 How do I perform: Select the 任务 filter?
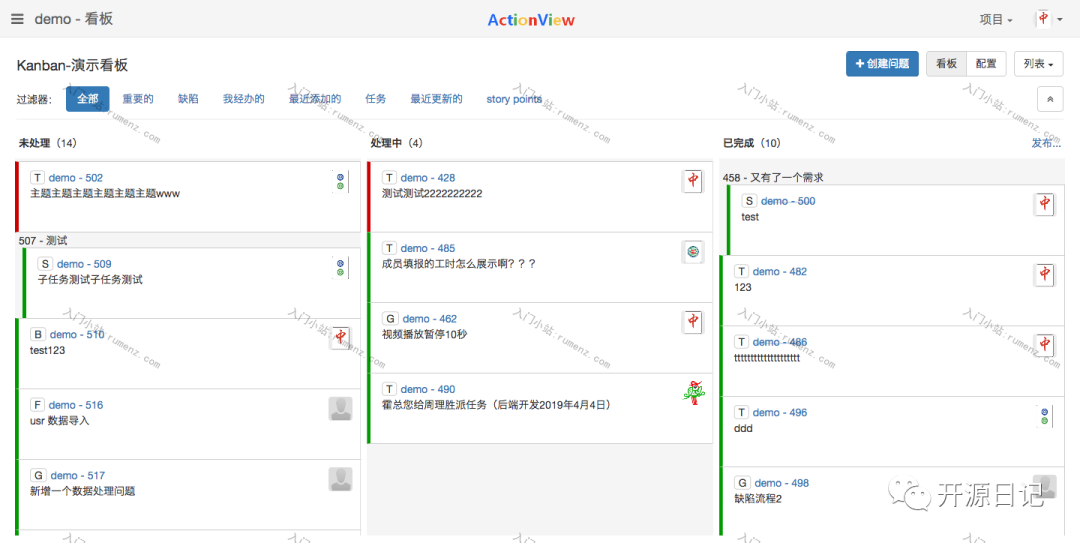coord(375,99)
